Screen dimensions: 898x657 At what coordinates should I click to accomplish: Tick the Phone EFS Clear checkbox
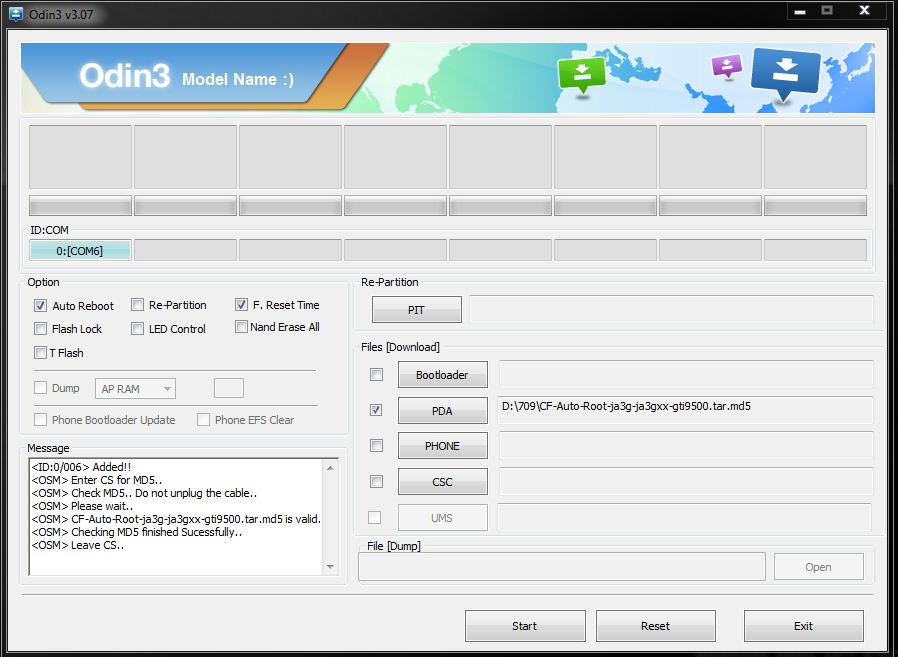[203, 420]
